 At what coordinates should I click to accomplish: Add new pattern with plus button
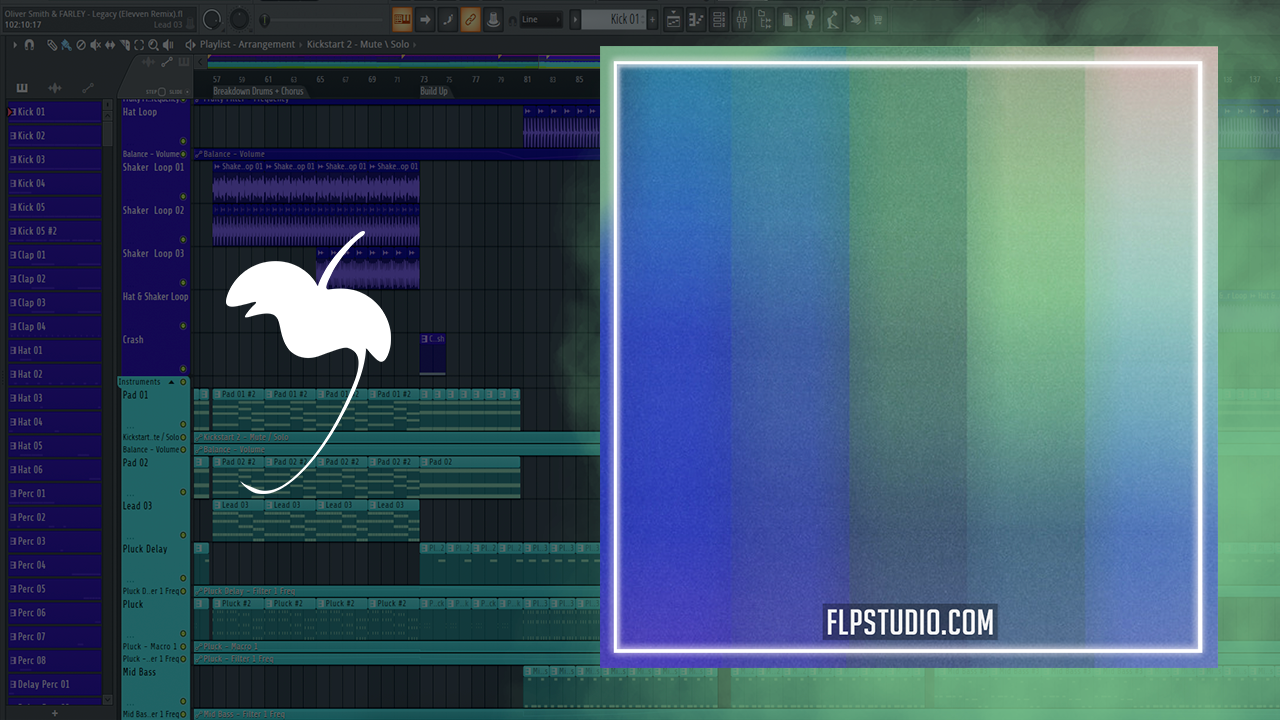(653, 19)
